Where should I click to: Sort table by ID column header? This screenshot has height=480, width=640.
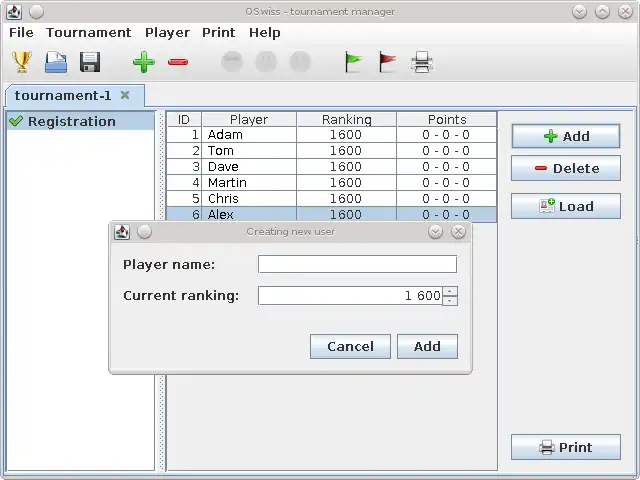pos(184,119)
